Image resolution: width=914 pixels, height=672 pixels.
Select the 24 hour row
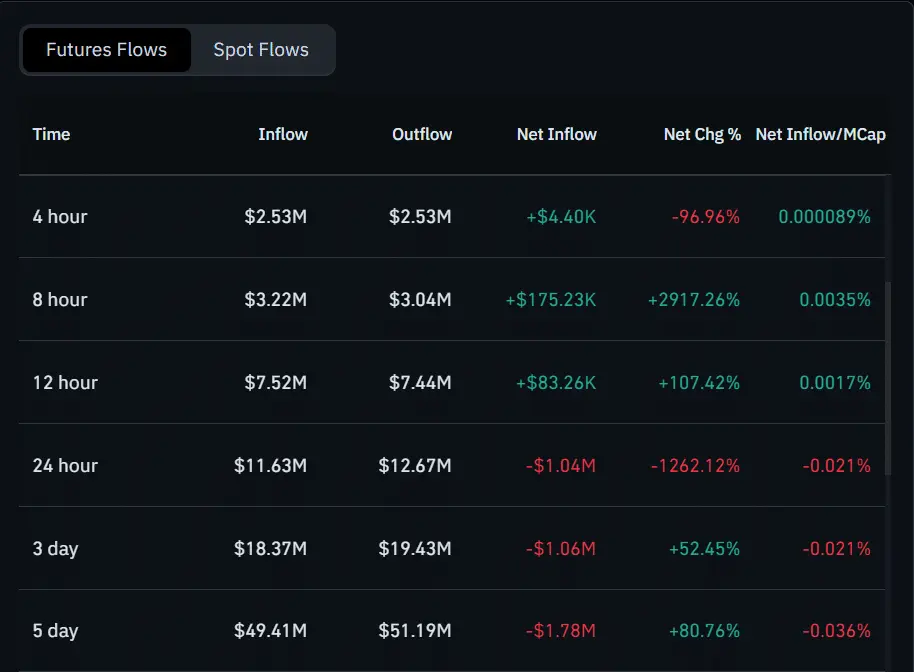tap(400, 465)
